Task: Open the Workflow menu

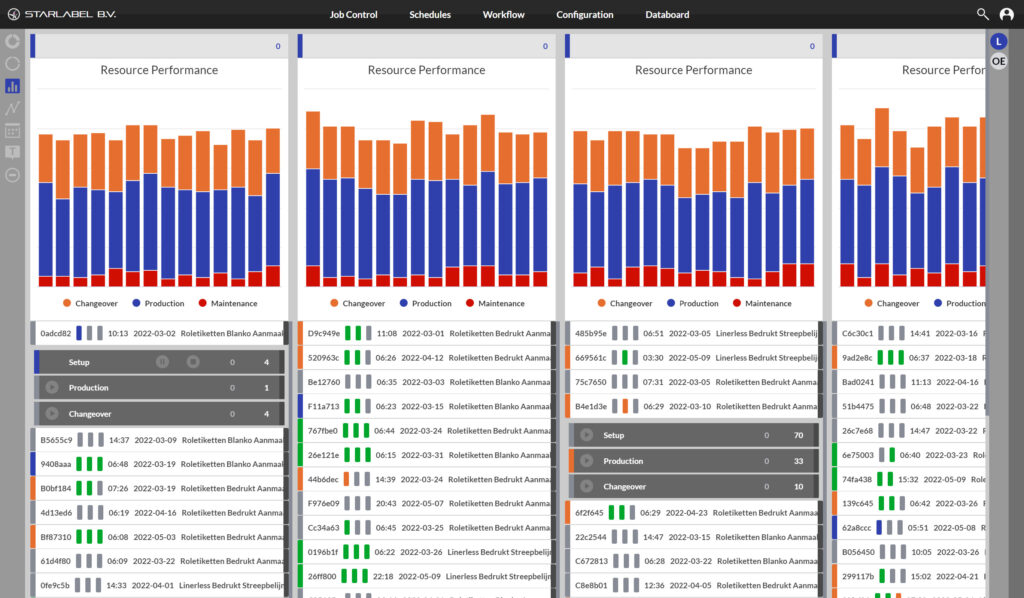Action: (x=504, y=14)
